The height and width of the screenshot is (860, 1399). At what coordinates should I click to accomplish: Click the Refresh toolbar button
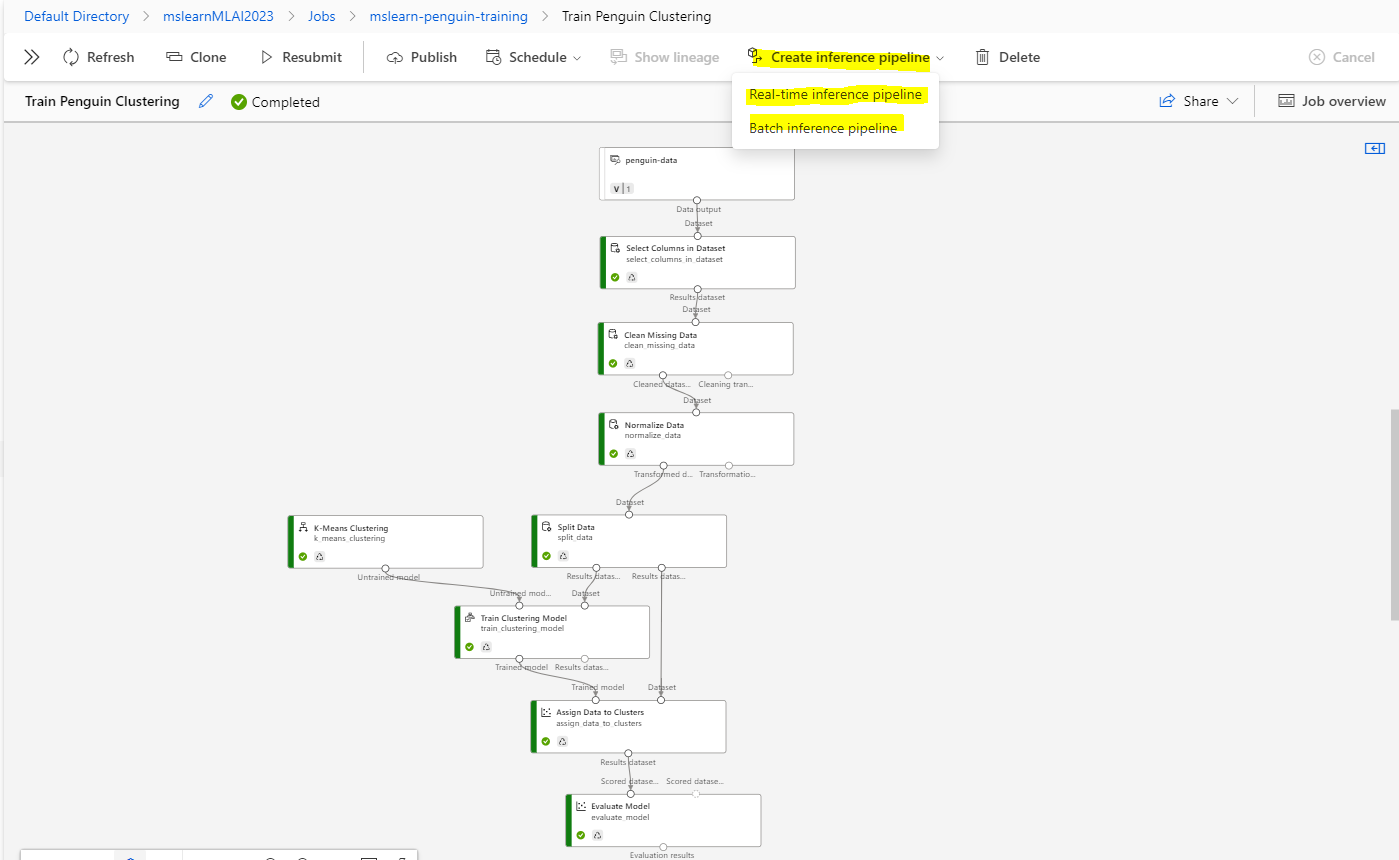[x=98, y=57]
